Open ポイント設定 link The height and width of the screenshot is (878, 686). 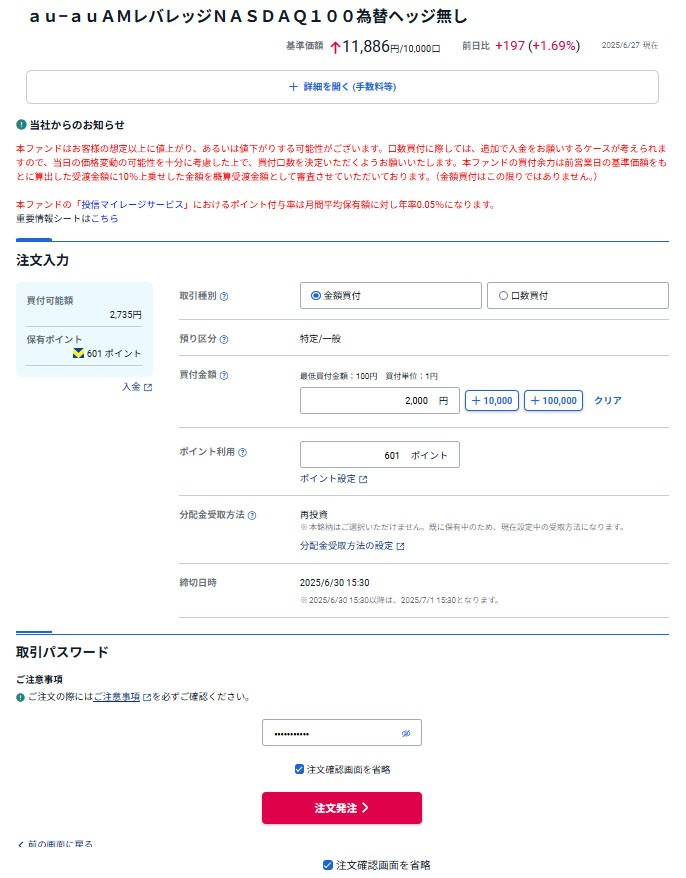tap(333, 479)
